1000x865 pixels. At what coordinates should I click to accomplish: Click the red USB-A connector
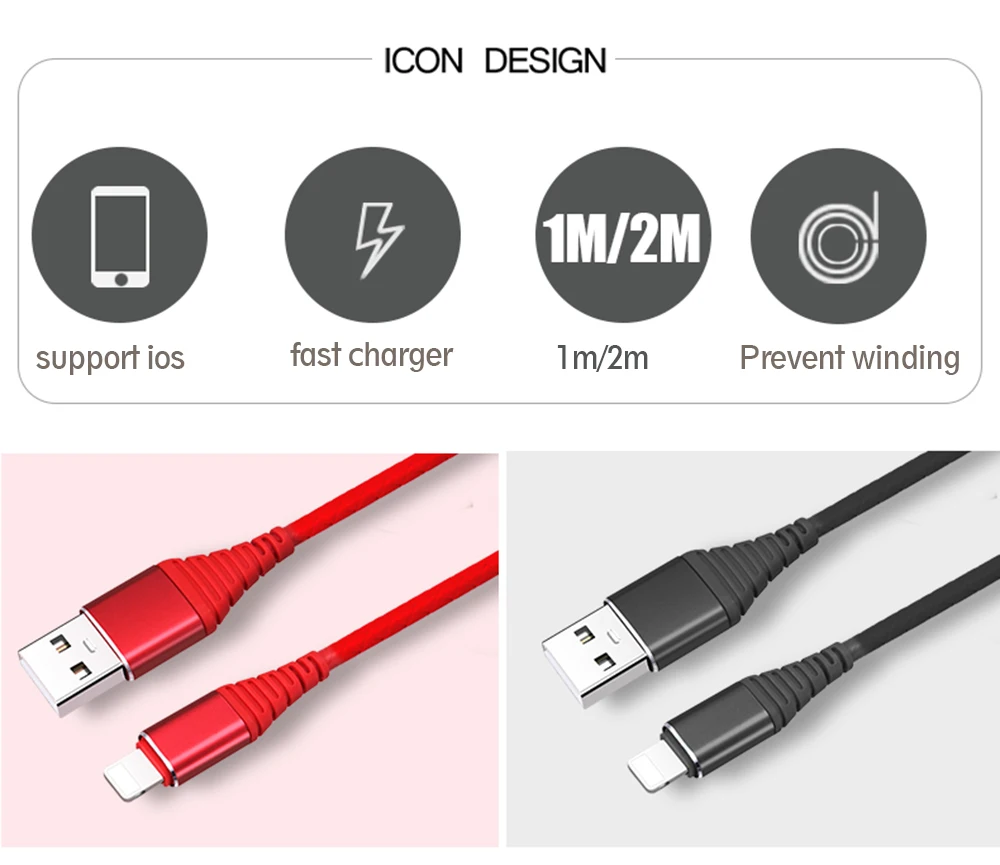pyautogui.click(x=71, y=663)
